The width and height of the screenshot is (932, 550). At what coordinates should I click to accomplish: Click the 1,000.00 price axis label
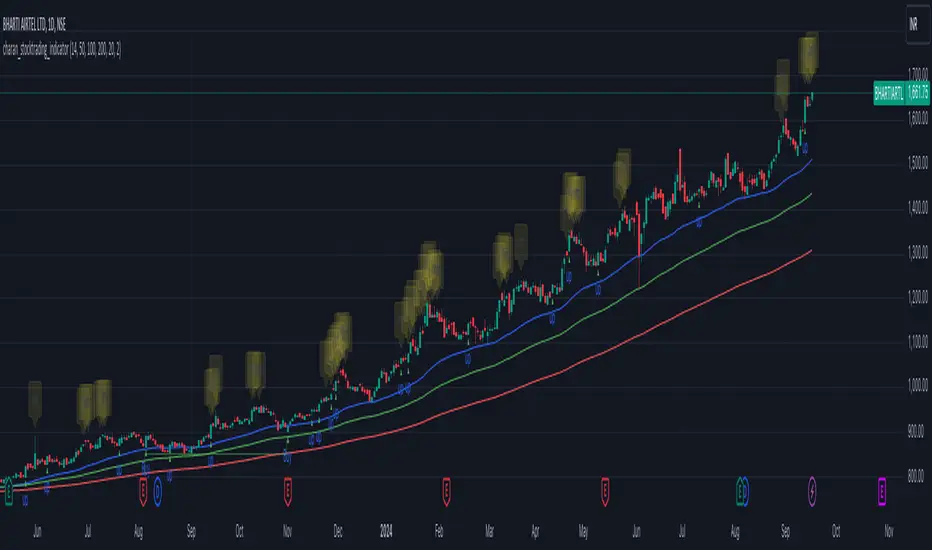coord(918,386)
